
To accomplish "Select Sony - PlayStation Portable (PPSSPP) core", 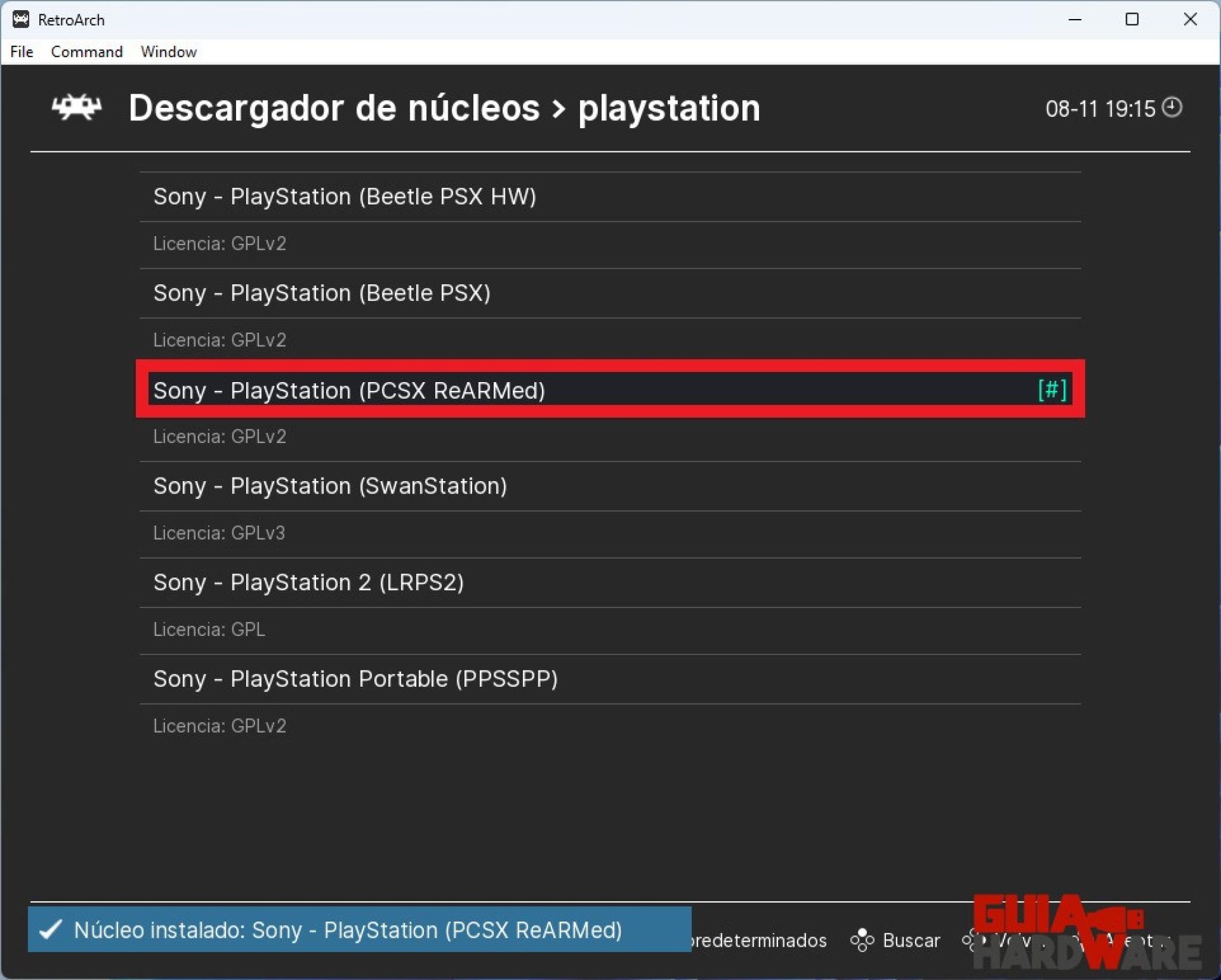I will tap(356, 679).
